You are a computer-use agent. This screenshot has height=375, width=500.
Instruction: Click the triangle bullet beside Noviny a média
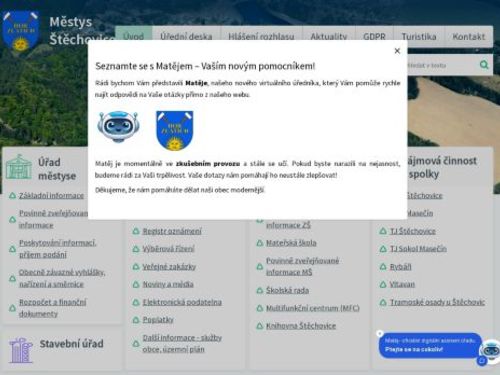click(136, 284)
